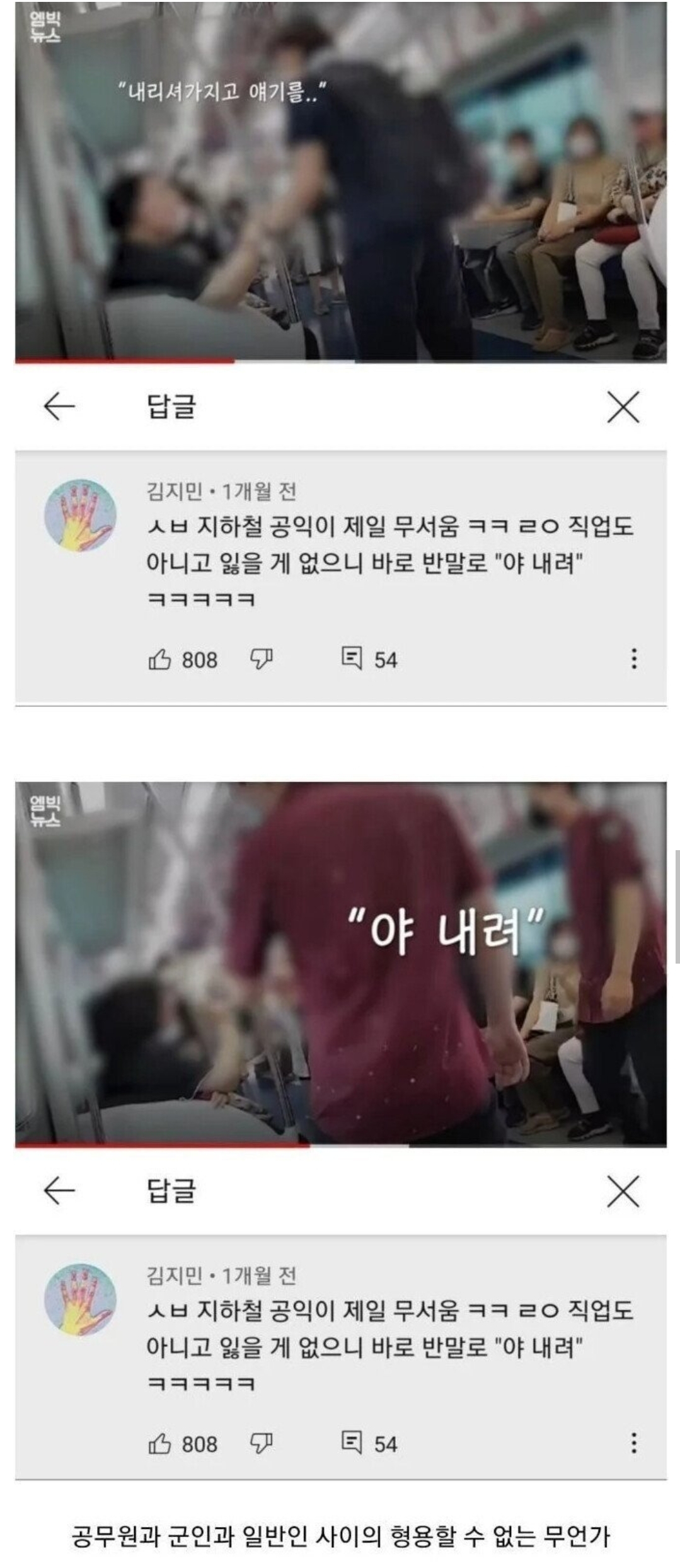The width and height of the screenshot is (680, 1568).
Task: Tap the bottom video showing "야 내려"
Action: (341, 962)
